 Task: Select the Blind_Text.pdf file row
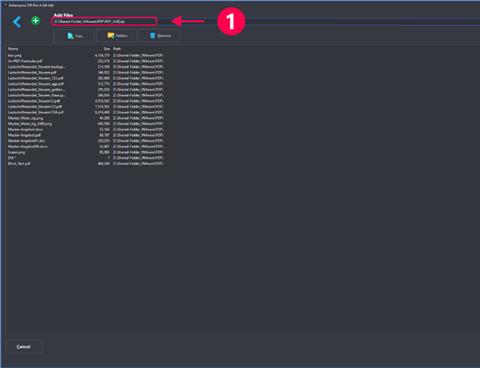(86, 164)
